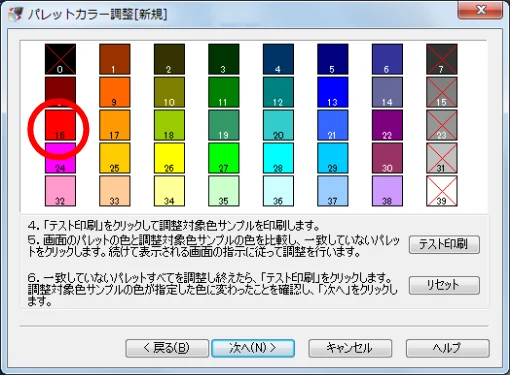
Task: Click crossed-out swatch 39 (white)
Action: 442,191
